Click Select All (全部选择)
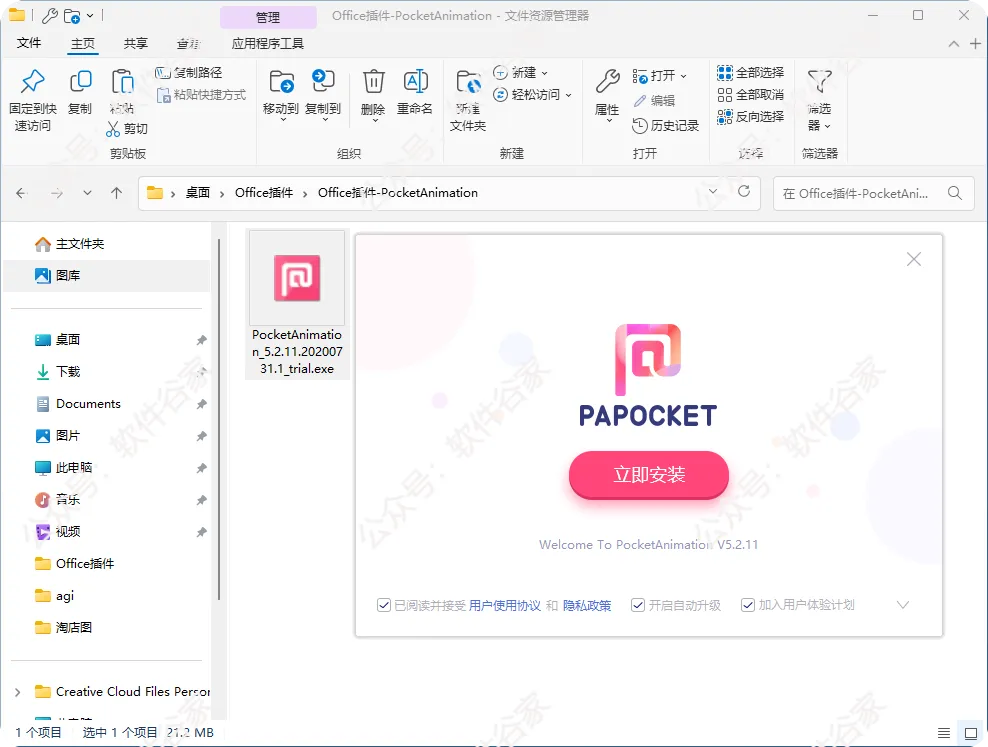The width and height of the screenshot is (988, 747). pos(750,73)
